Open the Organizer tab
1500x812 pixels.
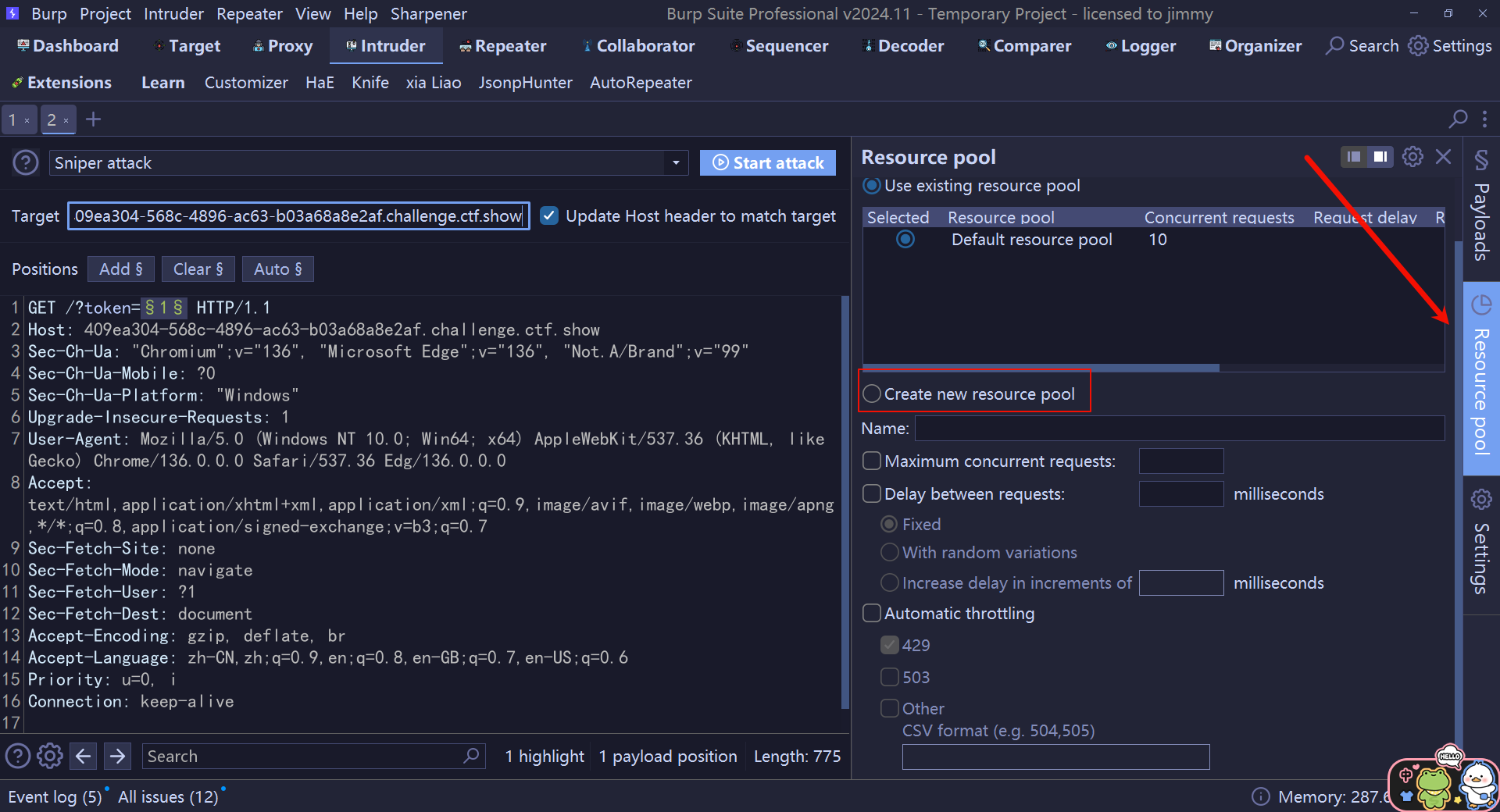pyautogui.click(x=1255, y=46)
